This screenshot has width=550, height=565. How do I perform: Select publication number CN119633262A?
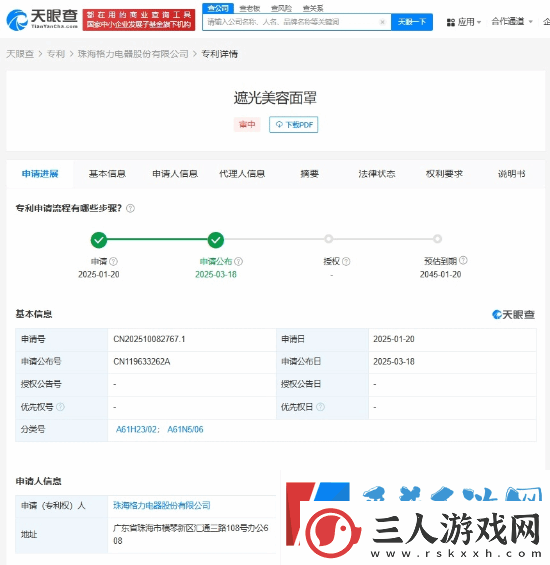142,361
